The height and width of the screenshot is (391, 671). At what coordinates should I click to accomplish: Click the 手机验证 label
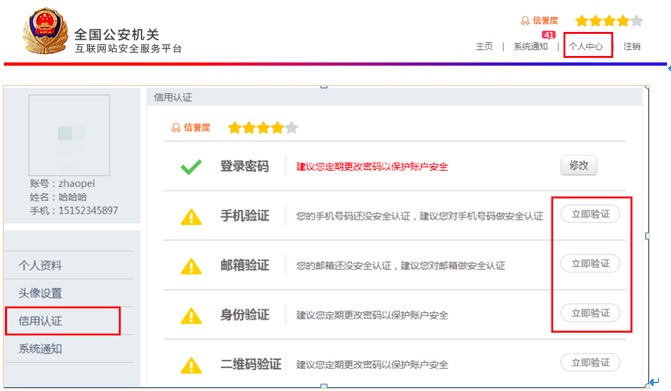(244, 216)
